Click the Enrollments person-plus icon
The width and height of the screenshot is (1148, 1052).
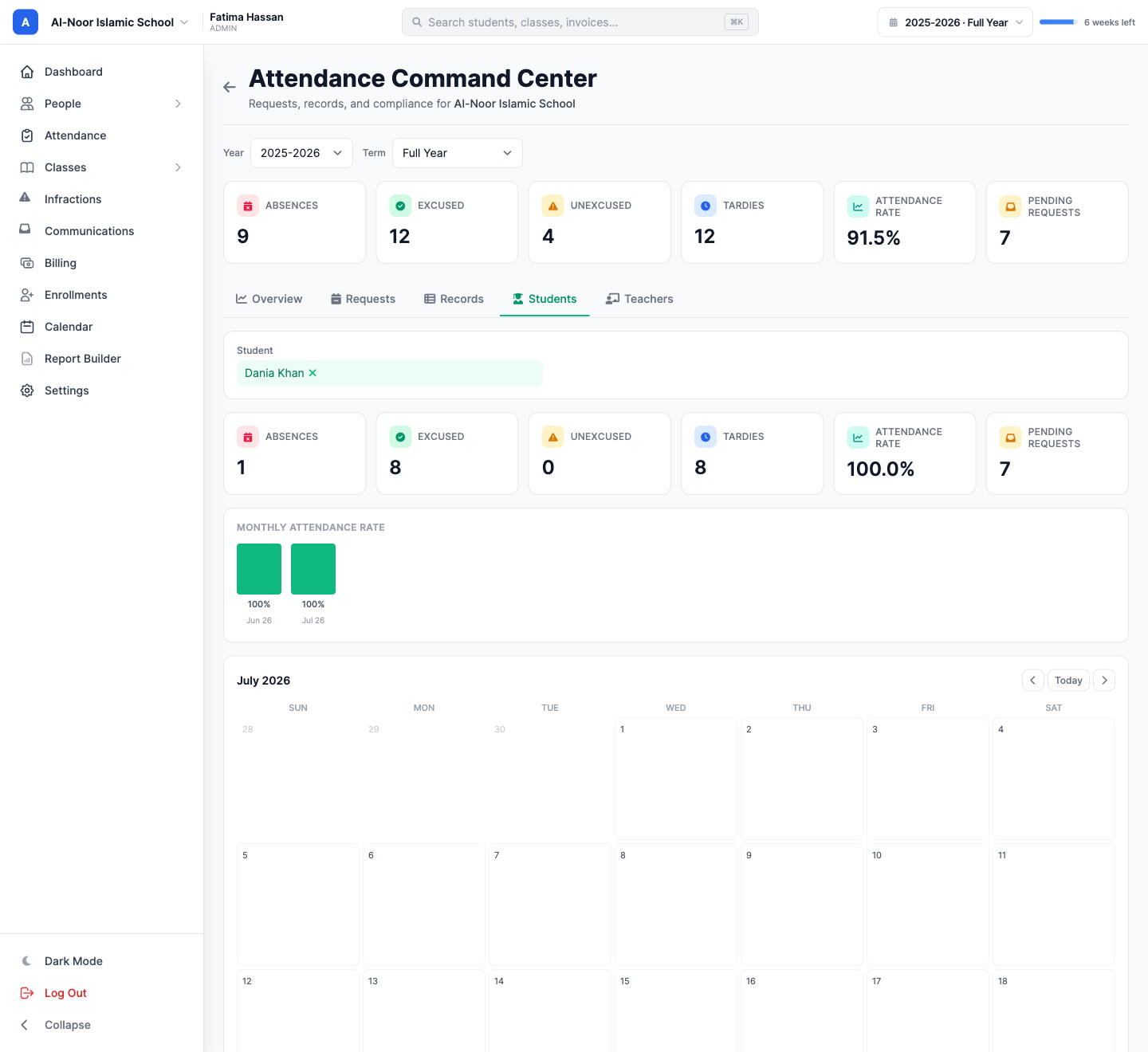tap(27, 295)
